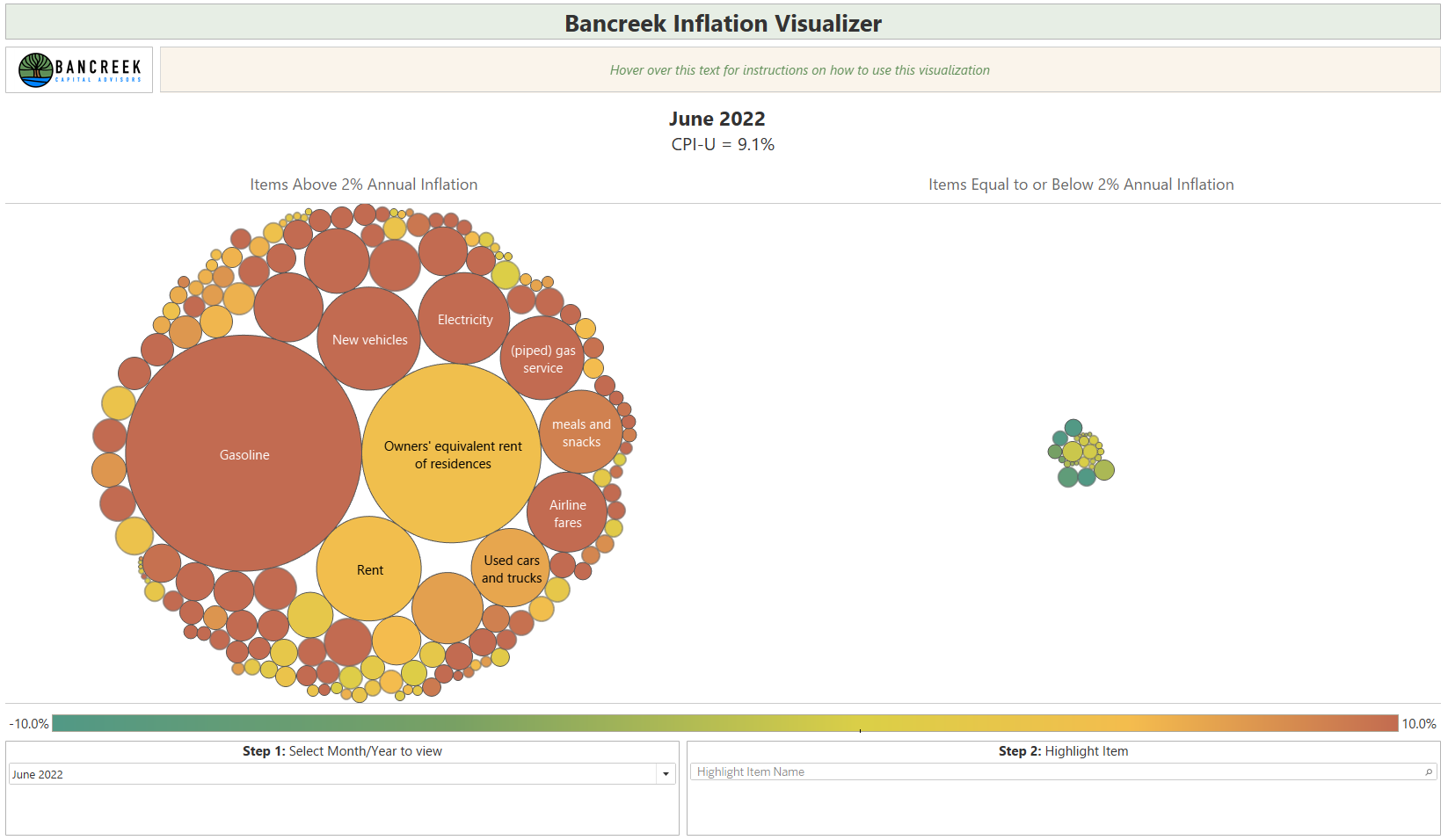This screenshot has height=840, width=1448.
Task: Click the Items Equal to or Below 2% header
Action: [1081, 185]
